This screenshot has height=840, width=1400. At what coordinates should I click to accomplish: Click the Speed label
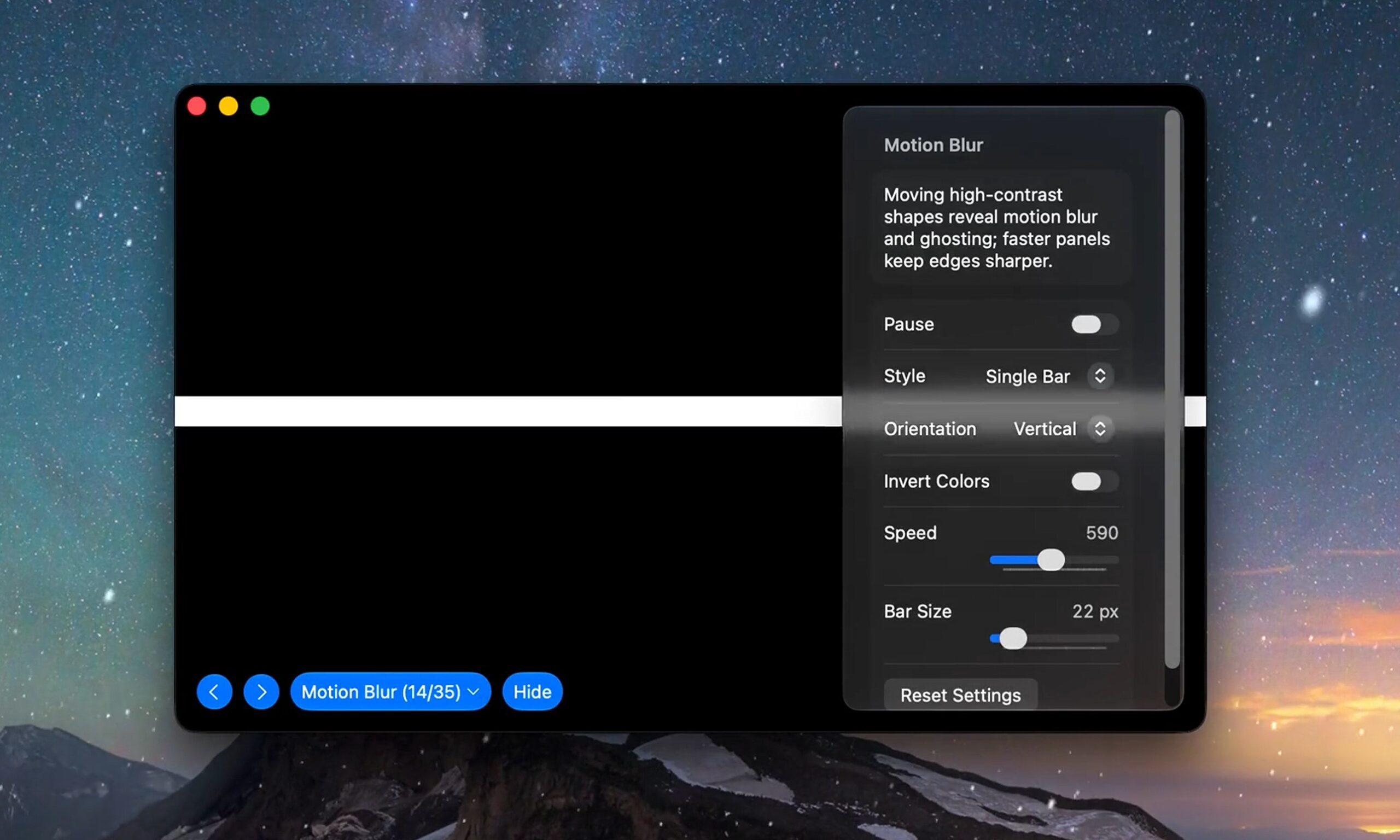point(910,533)
